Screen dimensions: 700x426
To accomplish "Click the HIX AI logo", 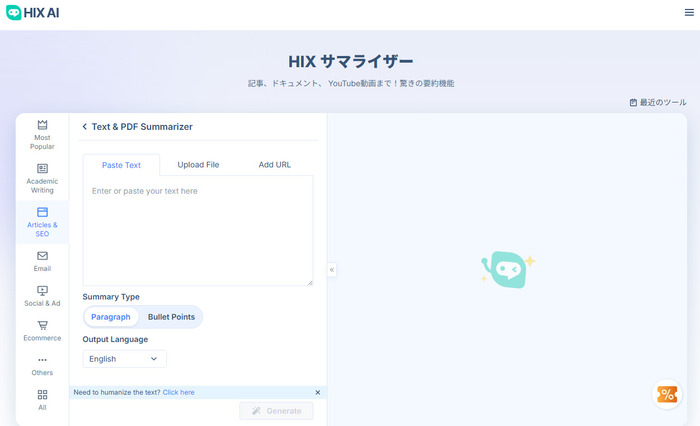I will pyautogui.click(x=33, y=13).
